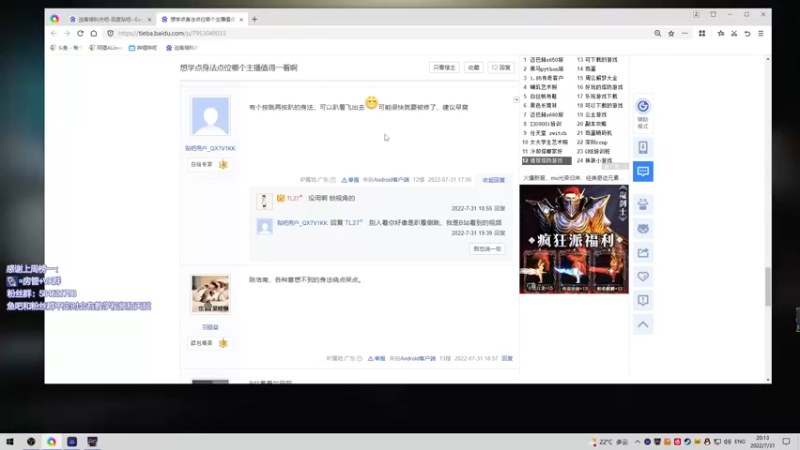
Task: Click the 收藏 button in thread header
Action: [473, 67]
